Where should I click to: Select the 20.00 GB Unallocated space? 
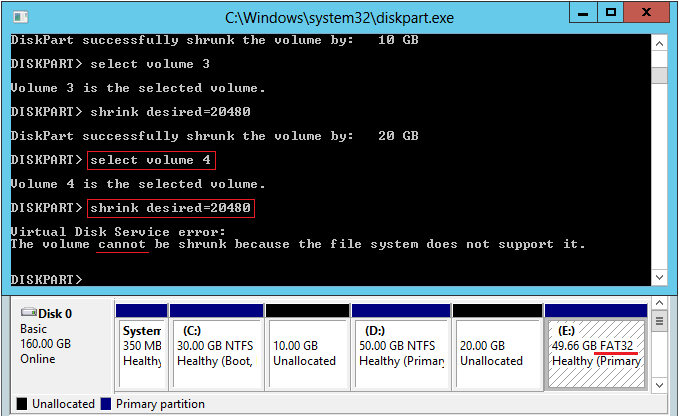(494, 345)
